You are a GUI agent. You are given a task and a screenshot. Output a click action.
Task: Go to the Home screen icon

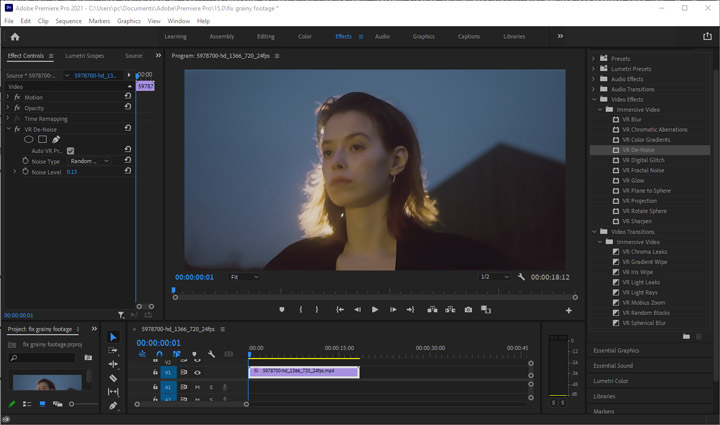(15, 37)
